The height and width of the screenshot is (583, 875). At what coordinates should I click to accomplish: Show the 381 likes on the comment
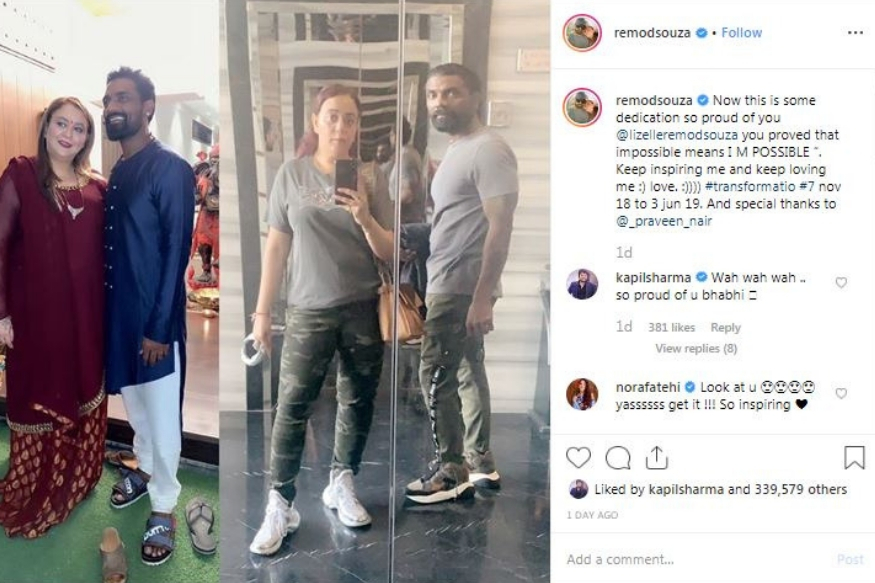pos(671,327)
